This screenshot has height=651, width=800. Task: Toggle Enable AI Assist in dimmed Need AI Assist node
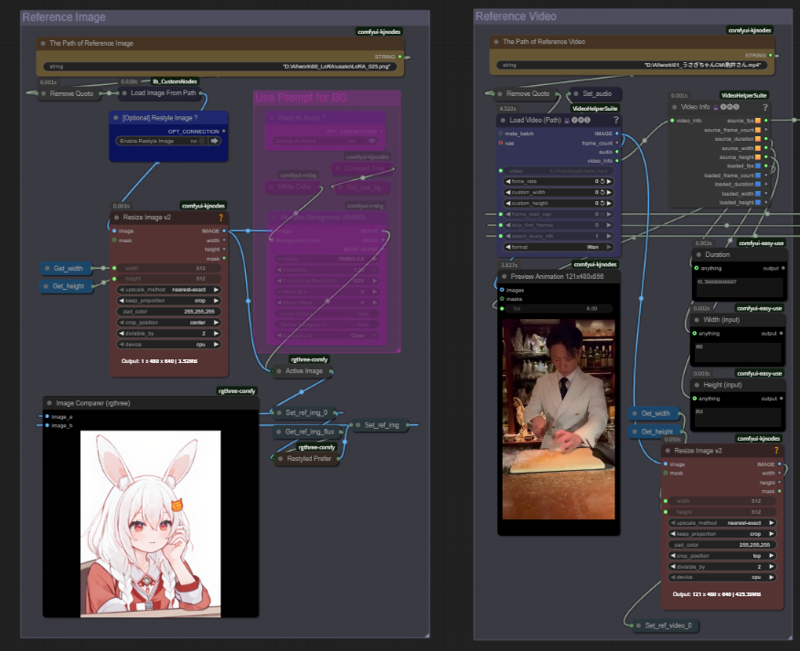pos(359,141)
